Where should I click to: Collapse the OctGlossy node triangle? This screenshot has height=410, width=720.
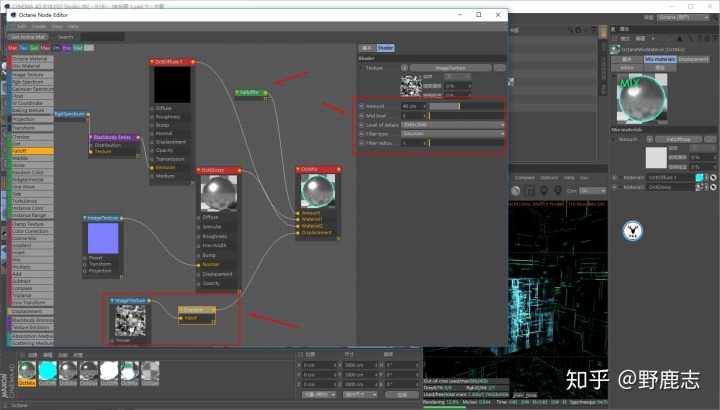point(199,170)
